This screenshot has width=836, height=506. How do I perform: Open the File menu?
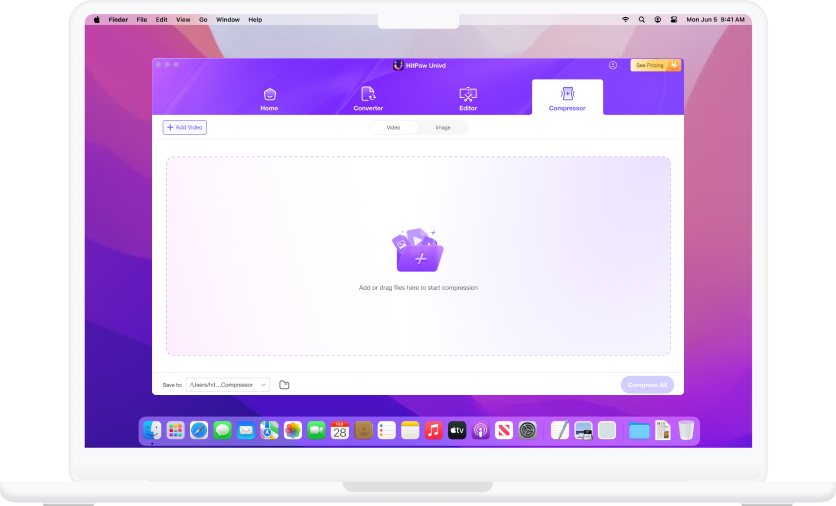142,20
